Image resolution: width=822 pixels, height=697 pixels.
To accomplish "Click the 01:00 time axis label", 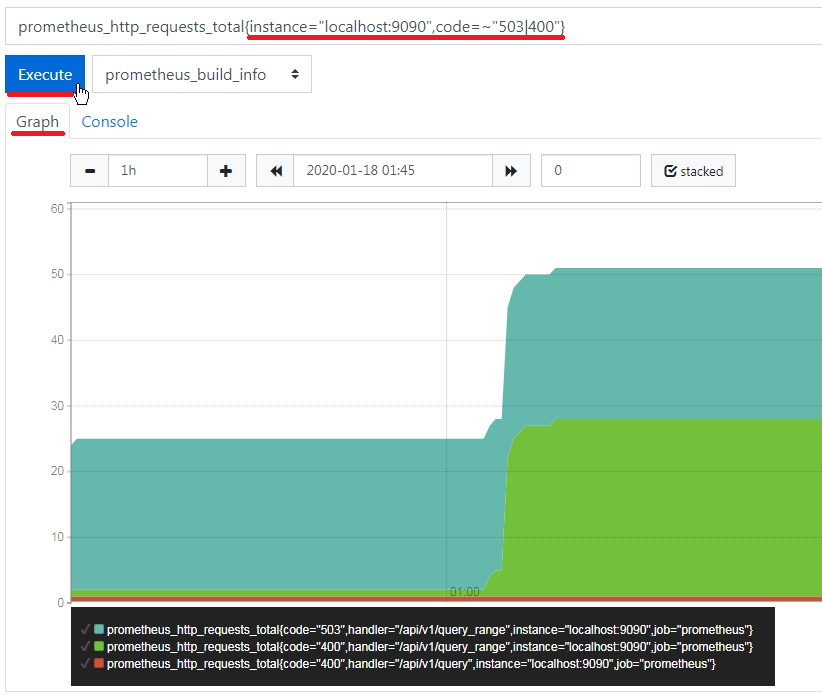I will click(464, 592).
